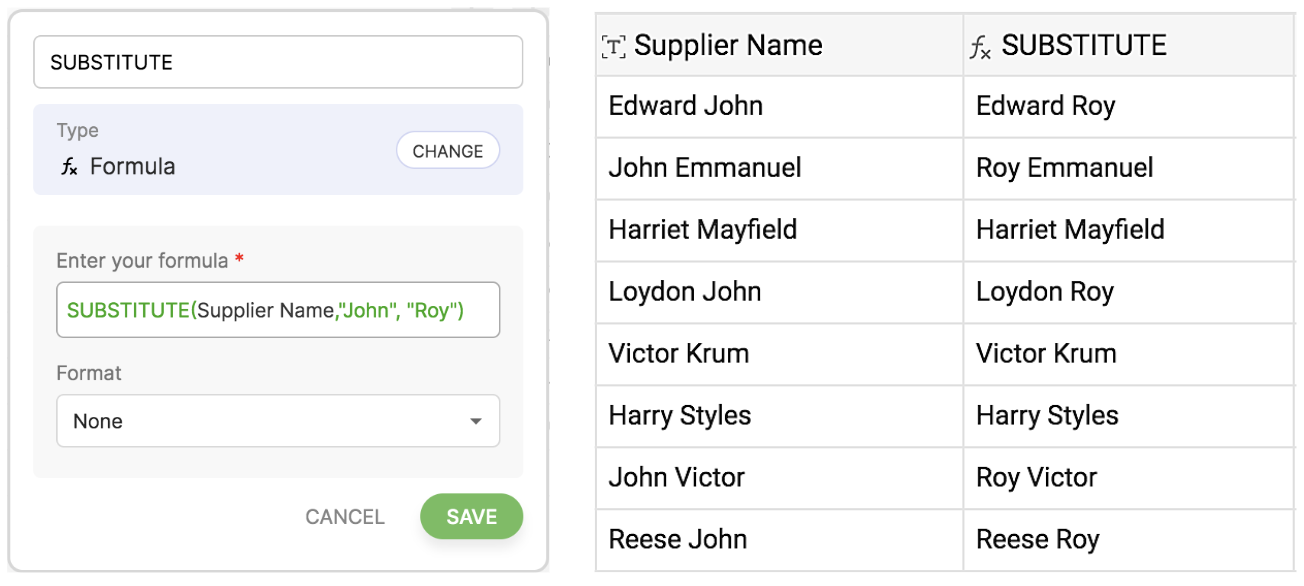This screenshot has height=586, width=1304.
Task: Click the formula fx icon beside Formula type
Action: [69, 167]
